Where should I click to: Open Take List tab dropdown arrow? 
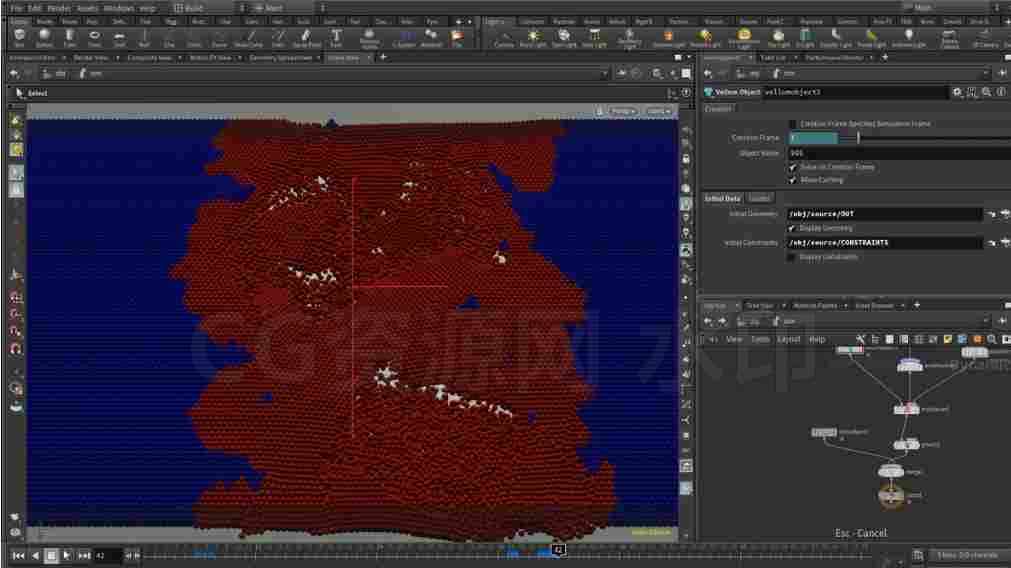(x=795, y=58)
